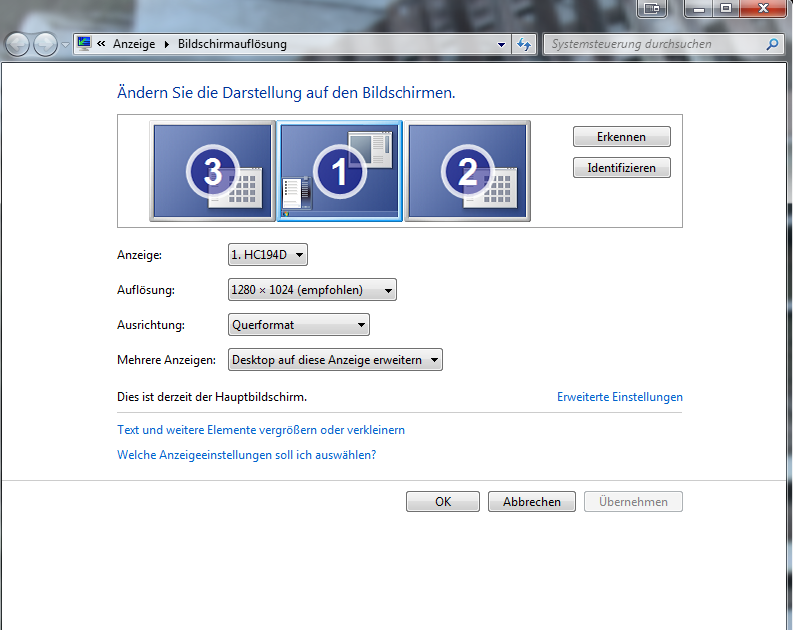
Task: Open the Ausrichtung dropdown set to Querformat
Action: [x=298, y=325]
